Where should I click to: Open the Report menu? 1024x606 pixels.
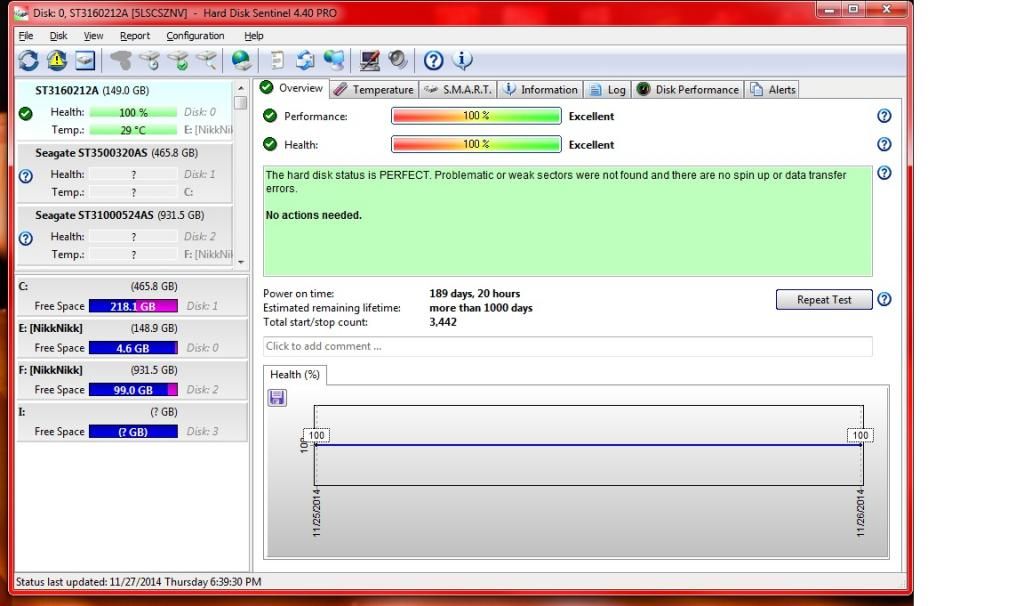(135, 36)
